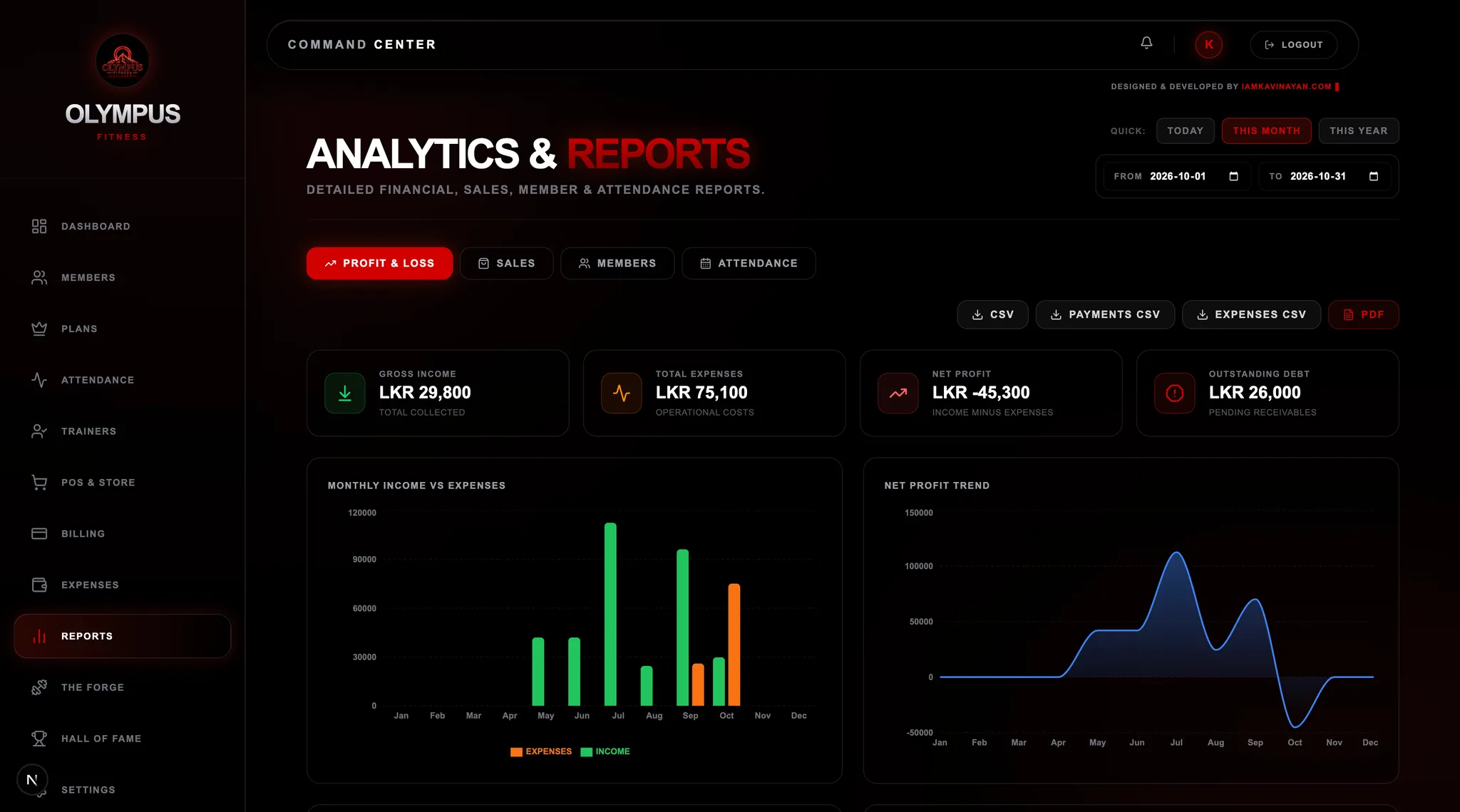The image size is (1460, 812).
Task: Export the report as PDF
Action: (1363, 314)
